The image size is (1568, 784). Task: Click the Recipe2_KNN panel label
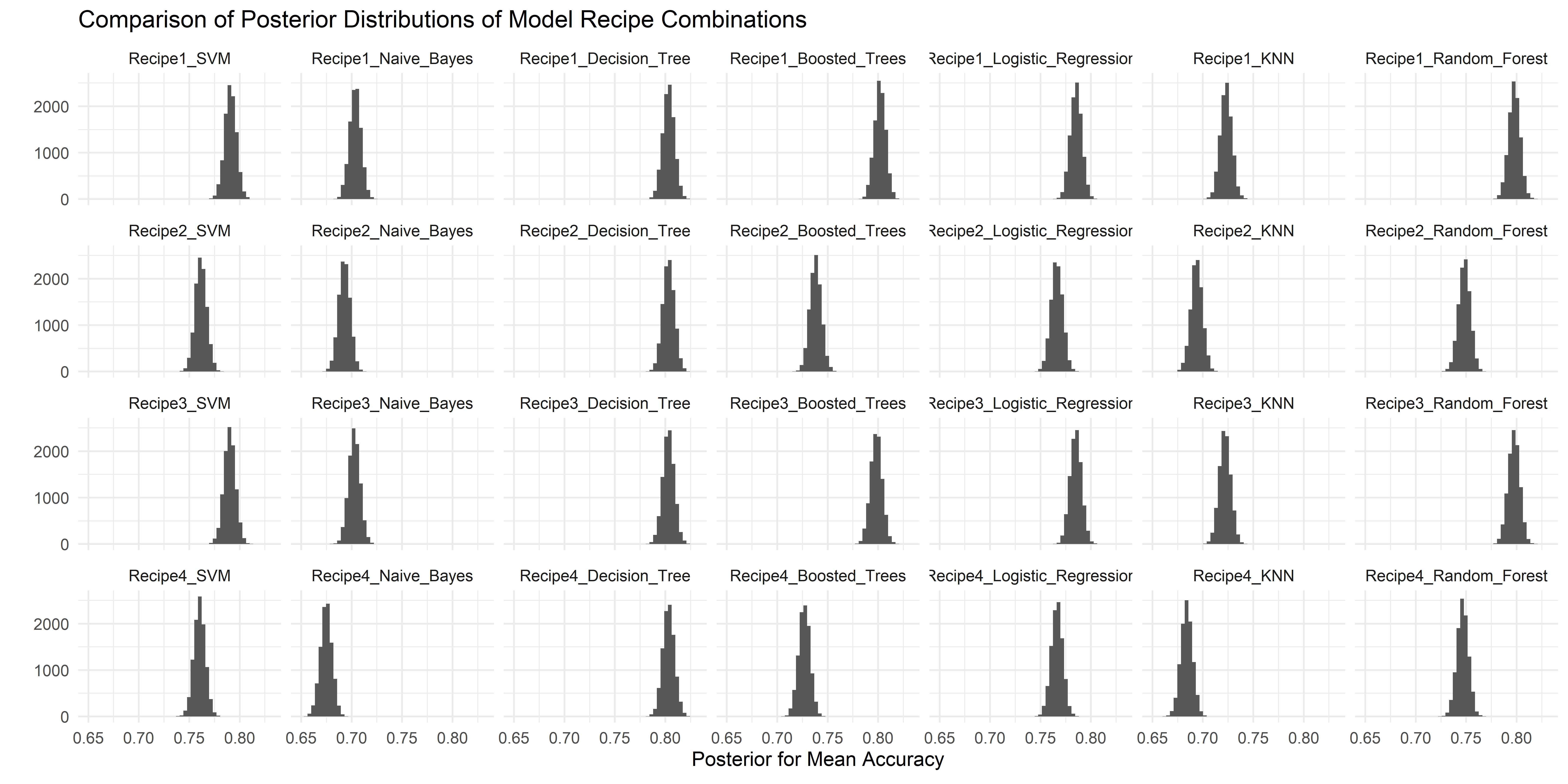[x=1244, y=231]
